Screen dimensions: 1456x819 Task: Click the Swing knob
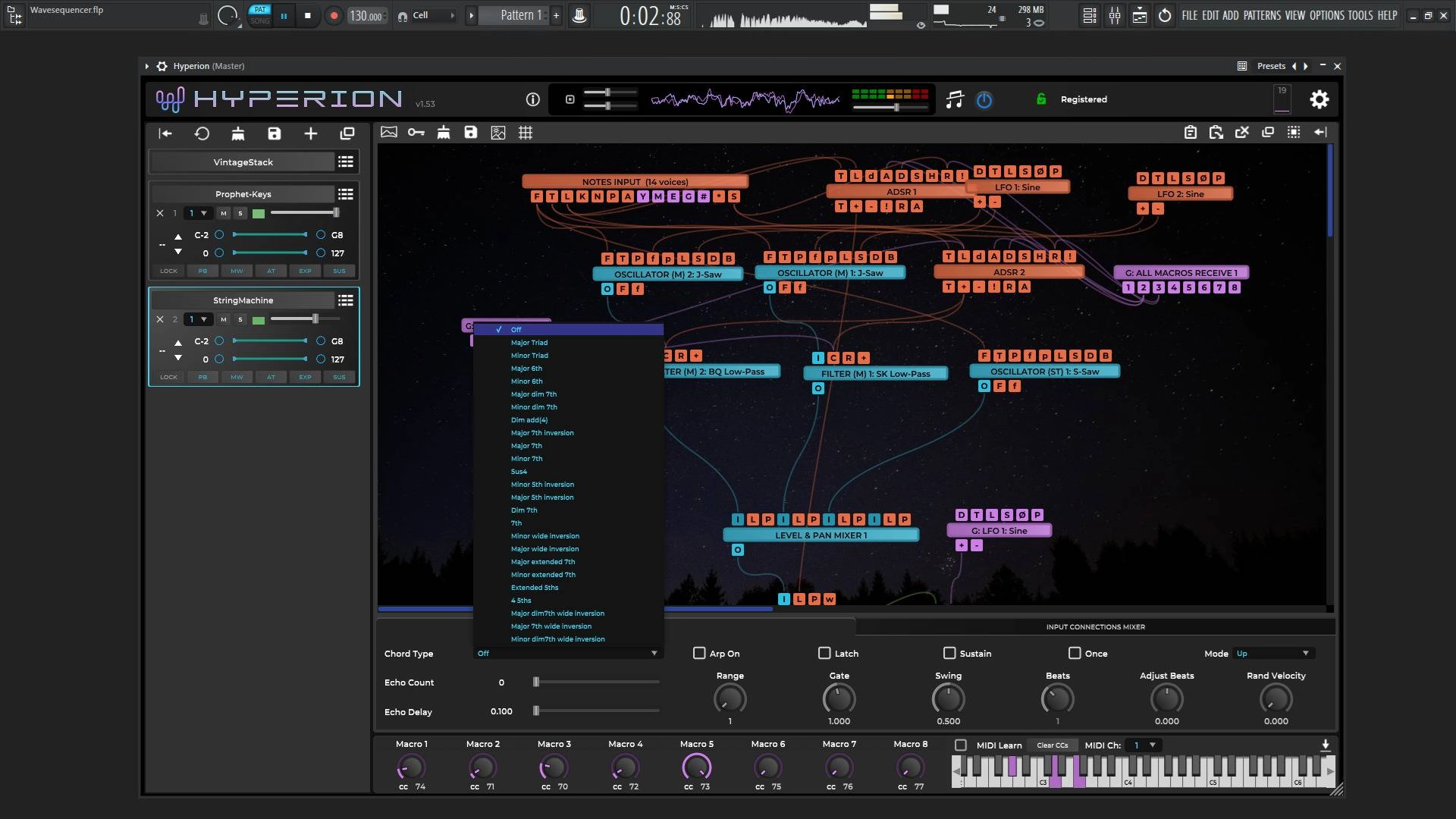[x=948, y=698]
